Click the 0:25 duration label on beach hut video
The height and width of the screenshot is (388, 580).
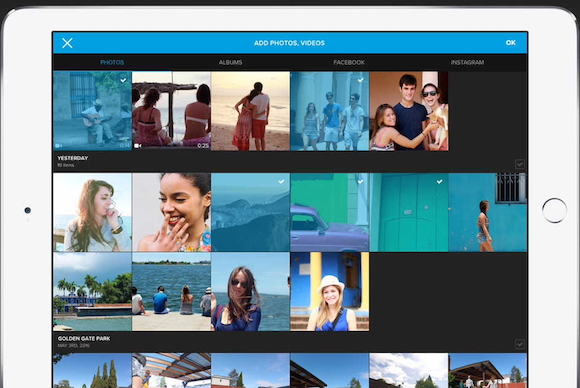point(203,146)
